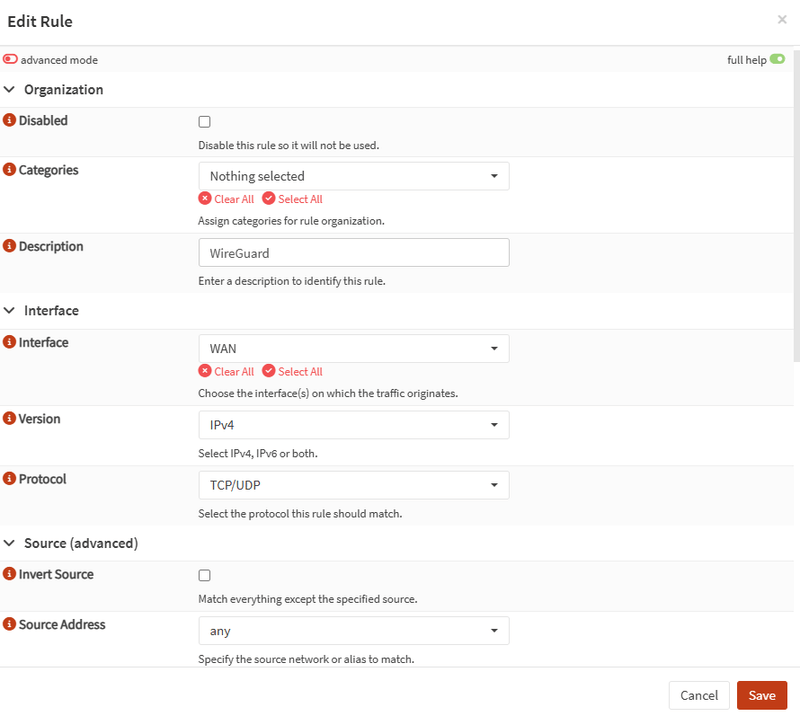The image size is (800, 716).
Task: Click the info icon beside Disabled
Action: tap(9, 120)
